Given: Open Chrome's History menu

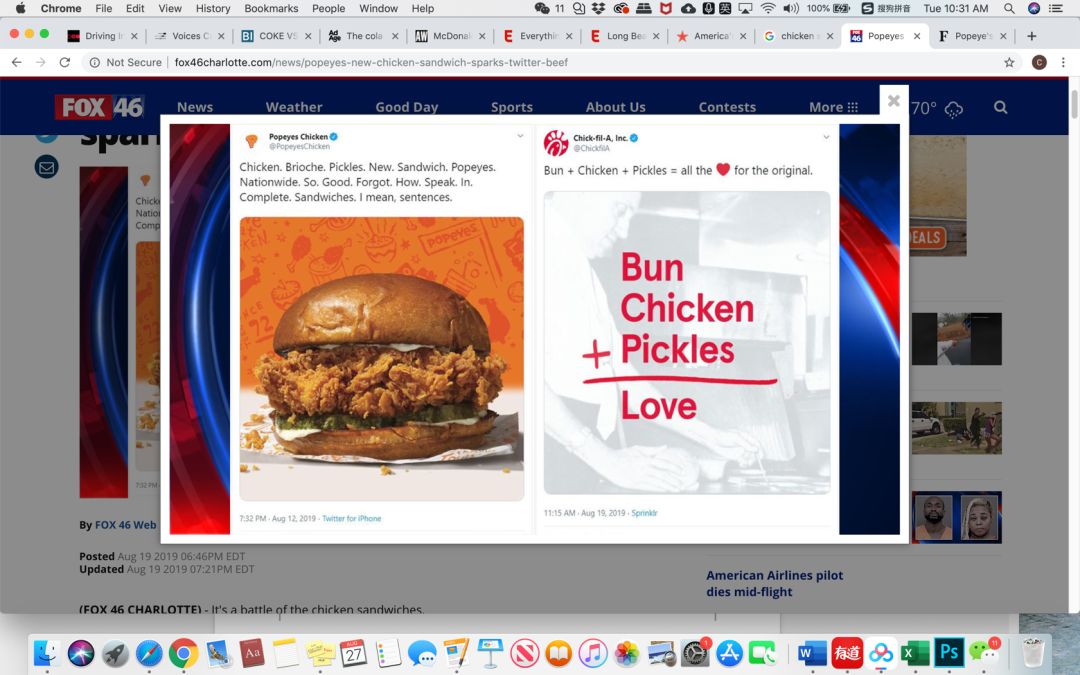Looking at the screenshot, I should click(213, 8).
